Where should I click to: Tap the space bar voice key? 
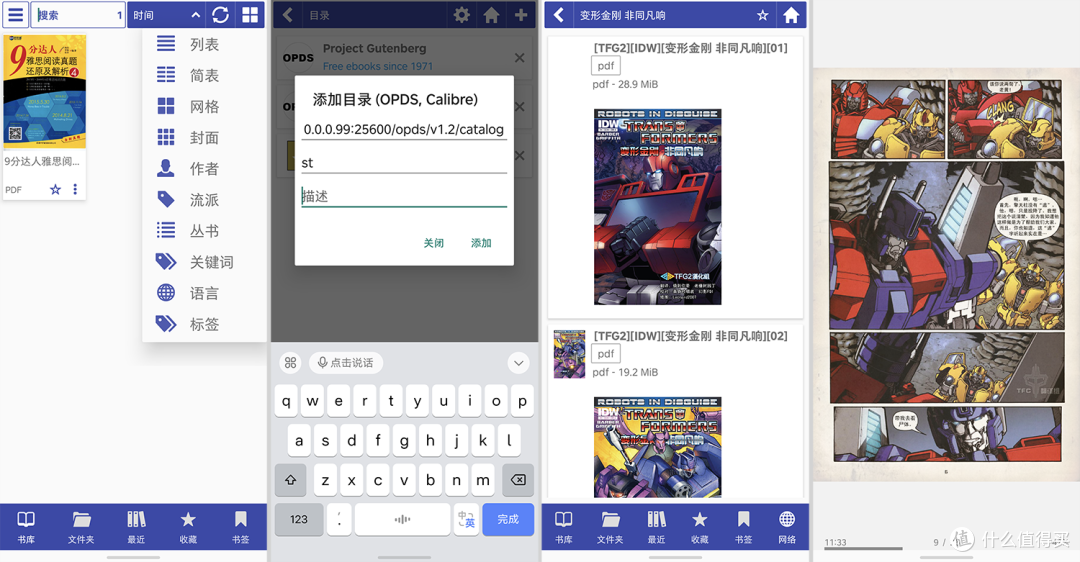pyautogui.click(x=402, y=519)
